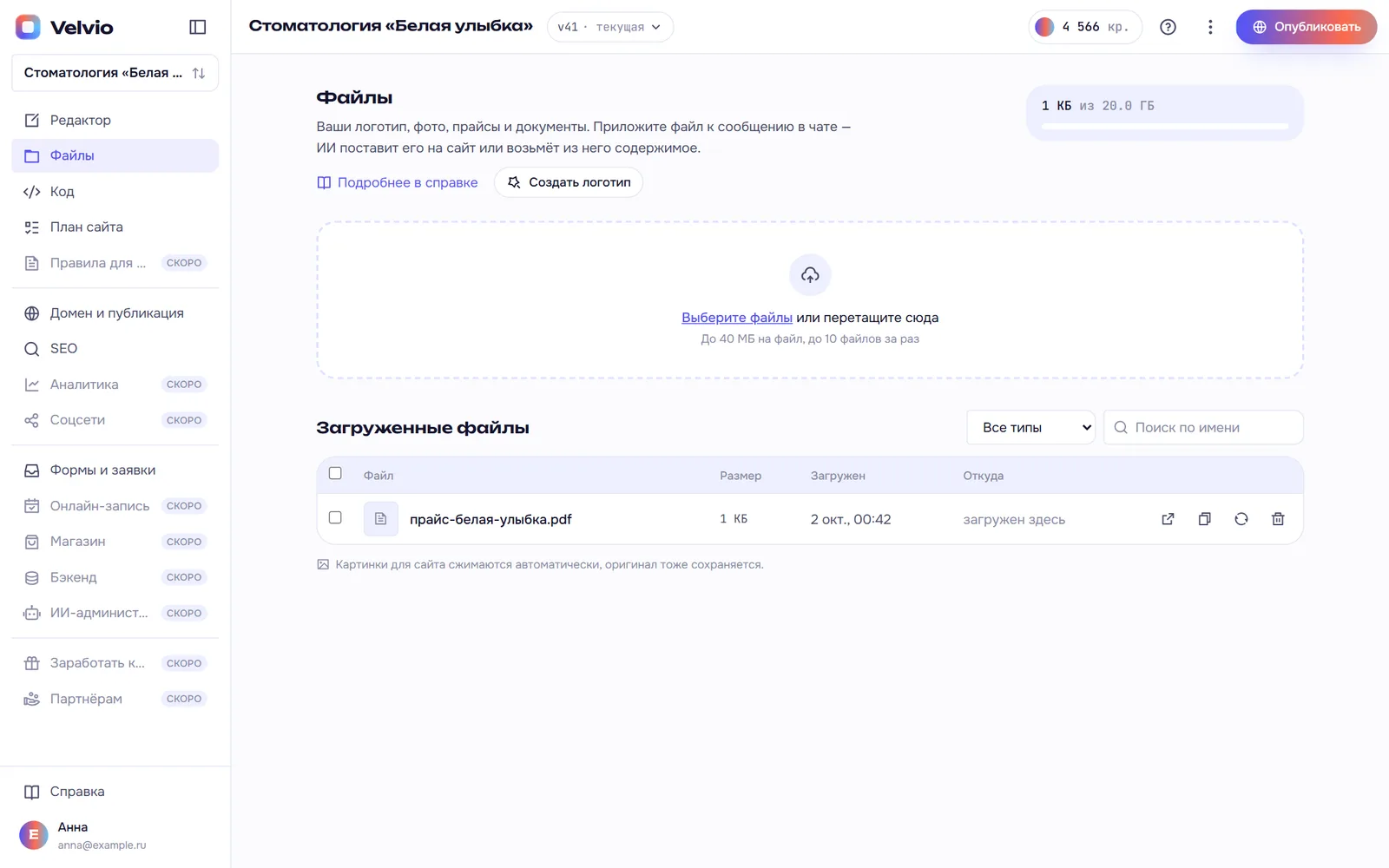Open План сайта in sidebar
1389x868 pixels.
(x=115, y=227)
